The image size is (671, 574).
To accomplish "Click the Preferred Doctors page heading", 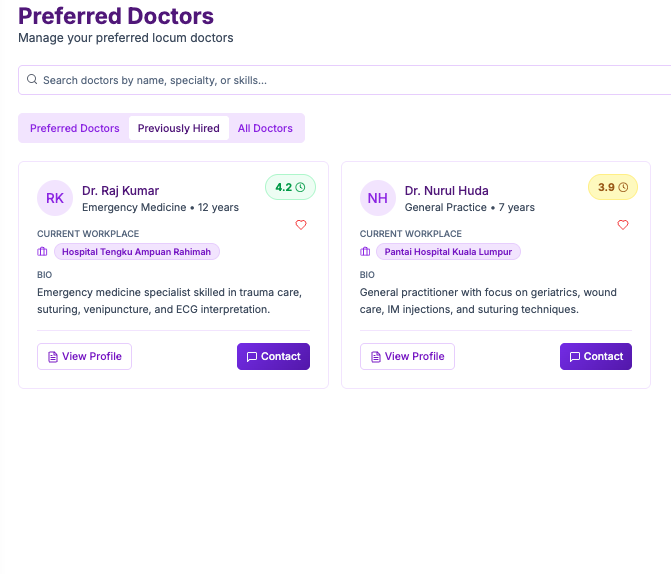I will point(116,16).
